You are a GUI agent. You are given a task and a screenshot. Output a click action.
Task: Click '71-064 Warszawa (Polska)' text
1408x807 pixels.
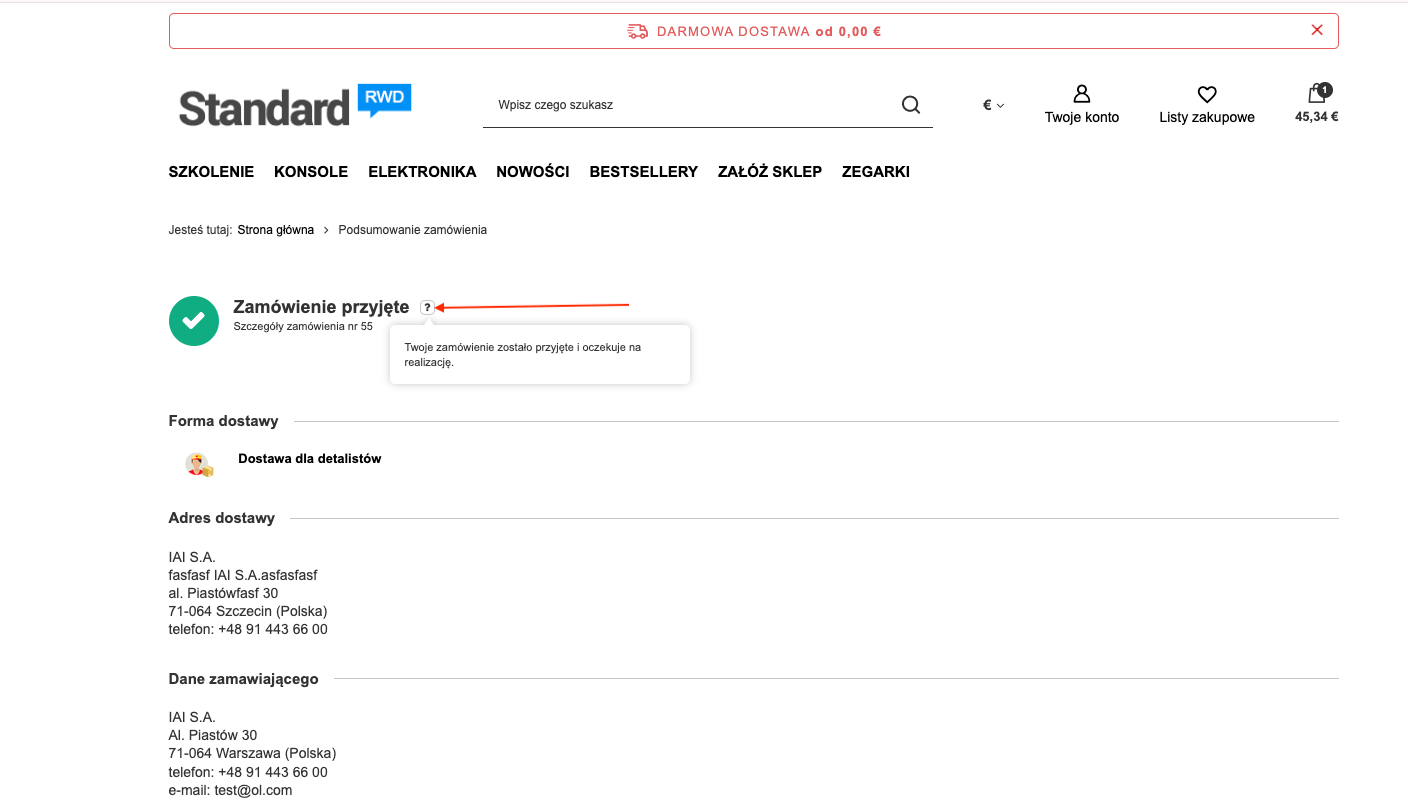(253, 754)
